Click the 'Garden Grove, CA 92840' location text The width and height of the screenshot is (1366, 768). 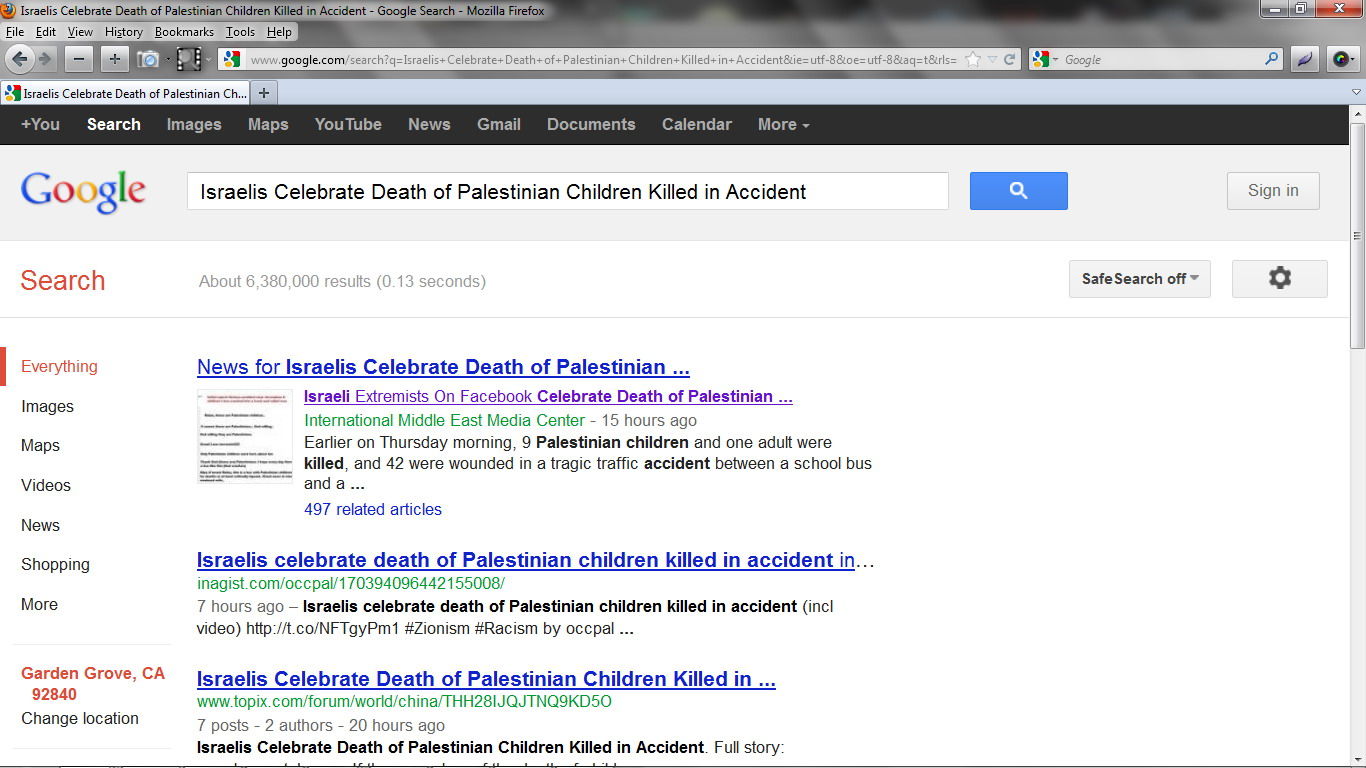(x=92, y=683)
